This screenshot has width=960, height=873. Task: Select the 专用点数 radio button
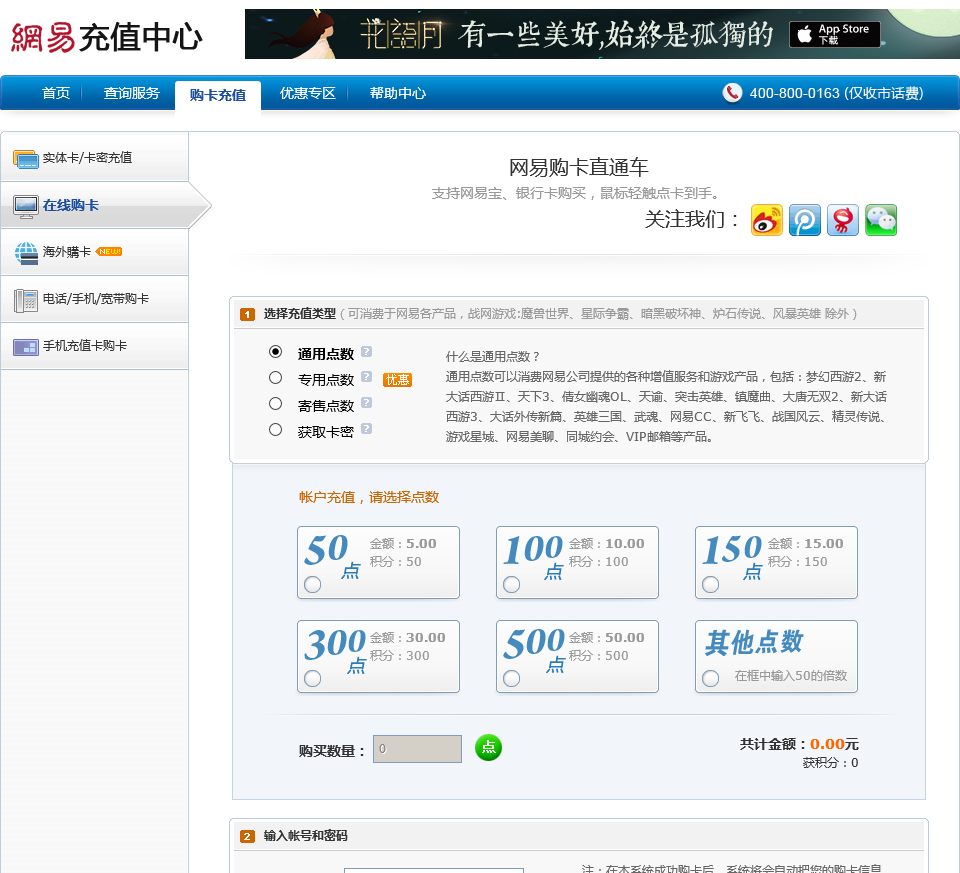276,378
